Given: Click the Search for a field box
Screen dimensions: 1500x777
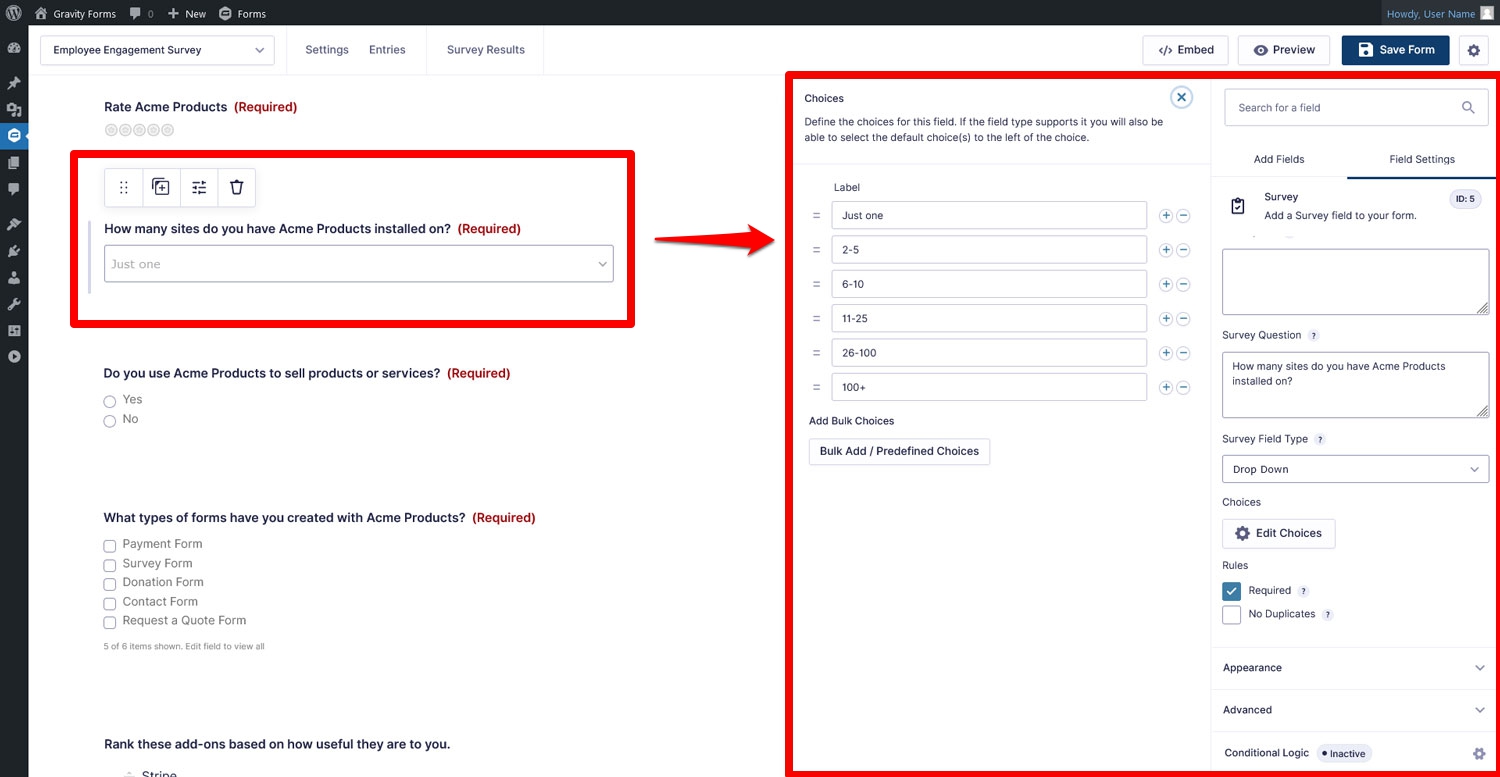Looking at the screenshot, I should tap(1355, 107).
